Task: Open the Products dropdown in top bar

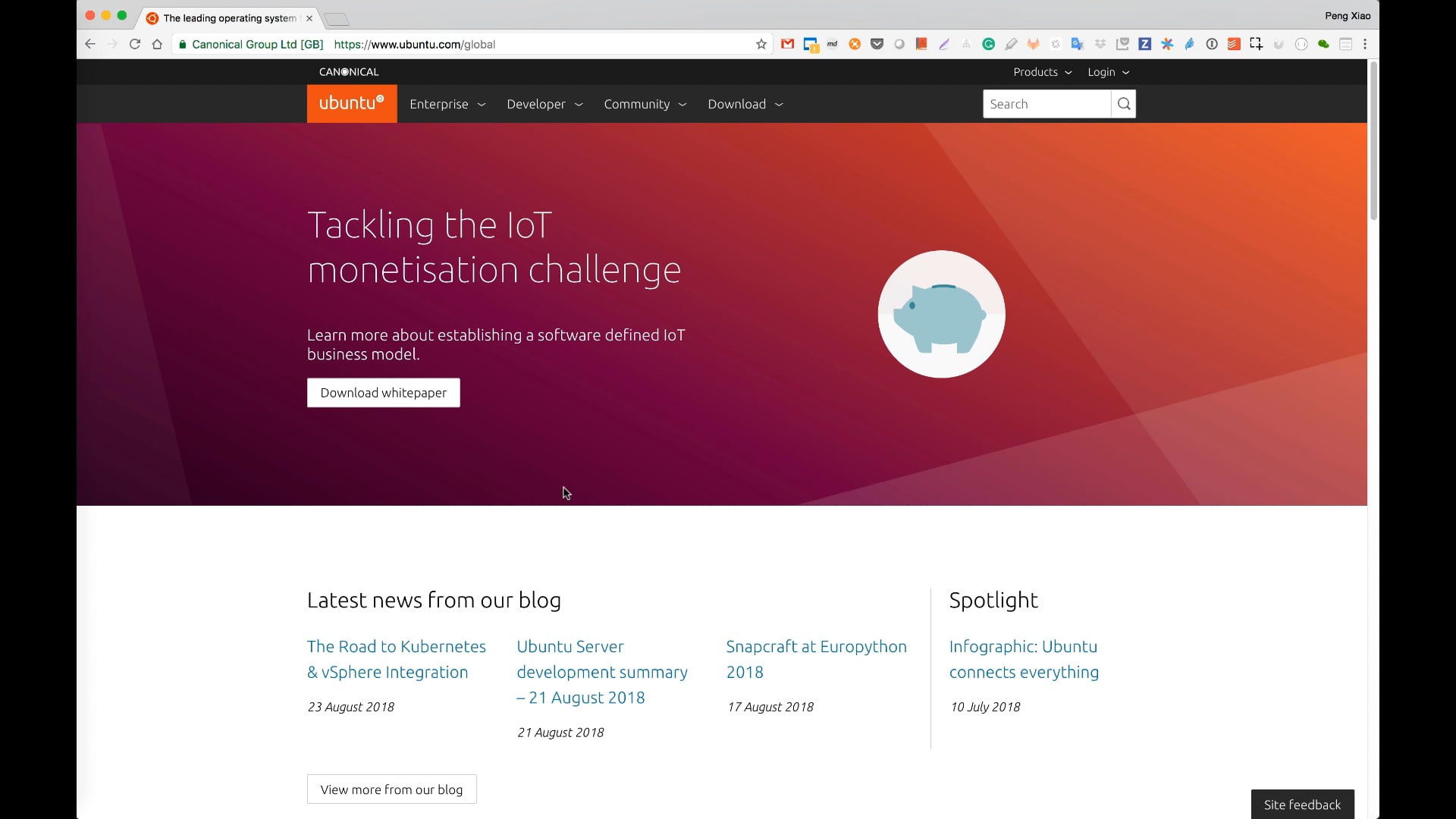Action: click(x=1043, y=72)
